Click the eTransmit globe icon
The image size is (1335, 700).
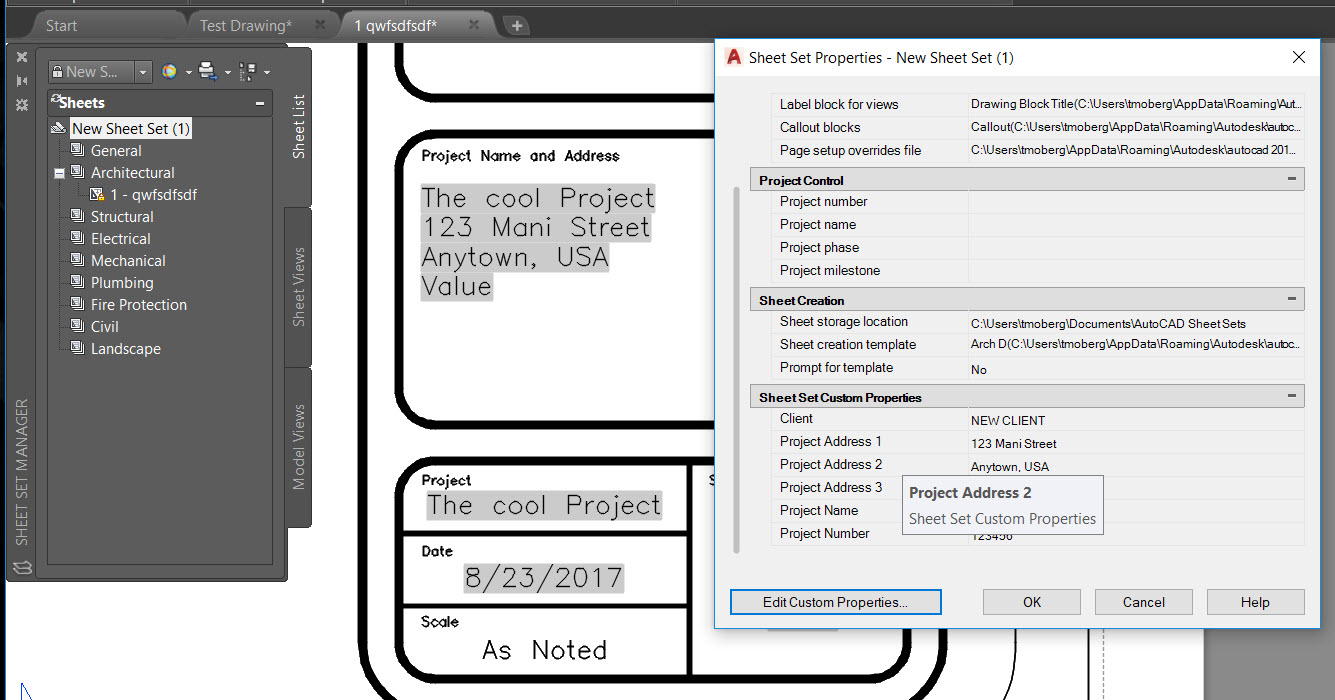click(170, 70)
